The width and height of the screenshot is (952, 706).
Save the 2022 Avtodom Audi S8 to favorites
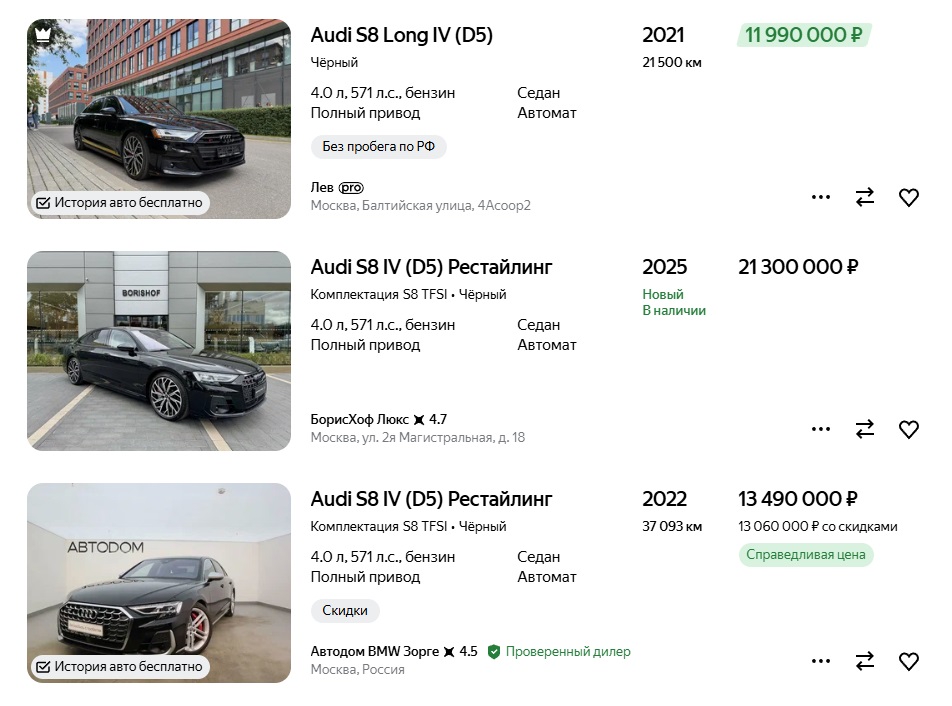pyautogui.click(x=908, y=661)
